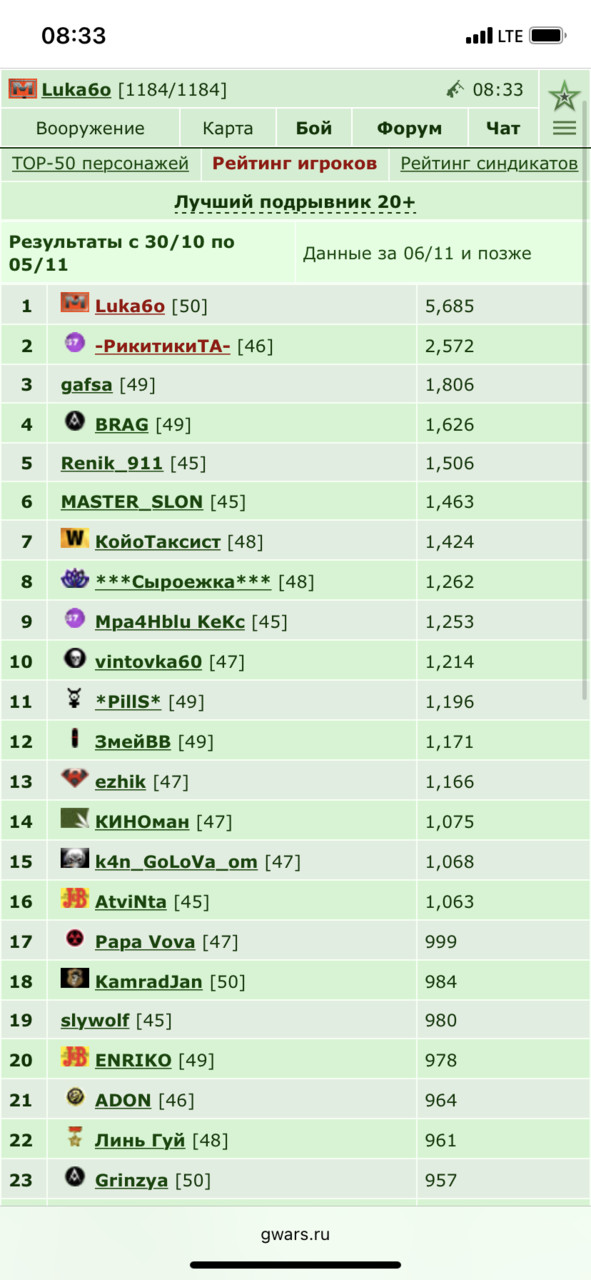Open the hamburger menu below the star
The height and width of the screenshot is (1280, 591).
[564, 128]
